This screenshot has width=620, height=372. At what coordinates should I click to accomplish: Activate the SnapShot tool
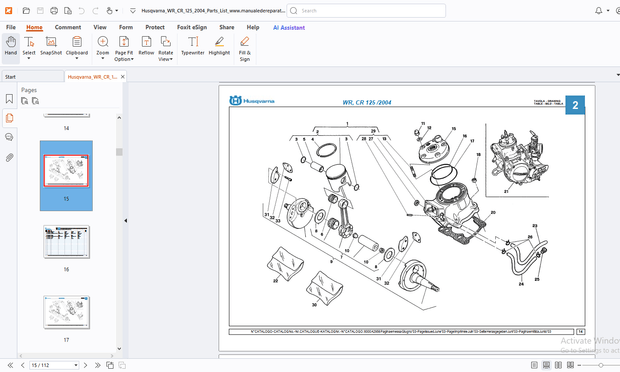click(51, 46)
